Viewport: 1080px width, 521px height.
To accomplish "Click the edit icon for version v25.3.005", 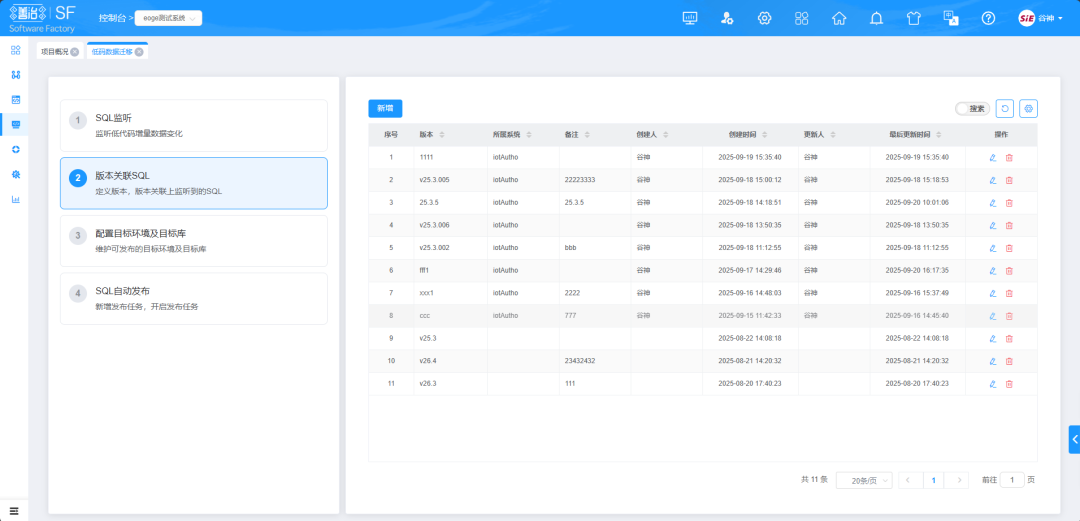I will click(992, 180).
